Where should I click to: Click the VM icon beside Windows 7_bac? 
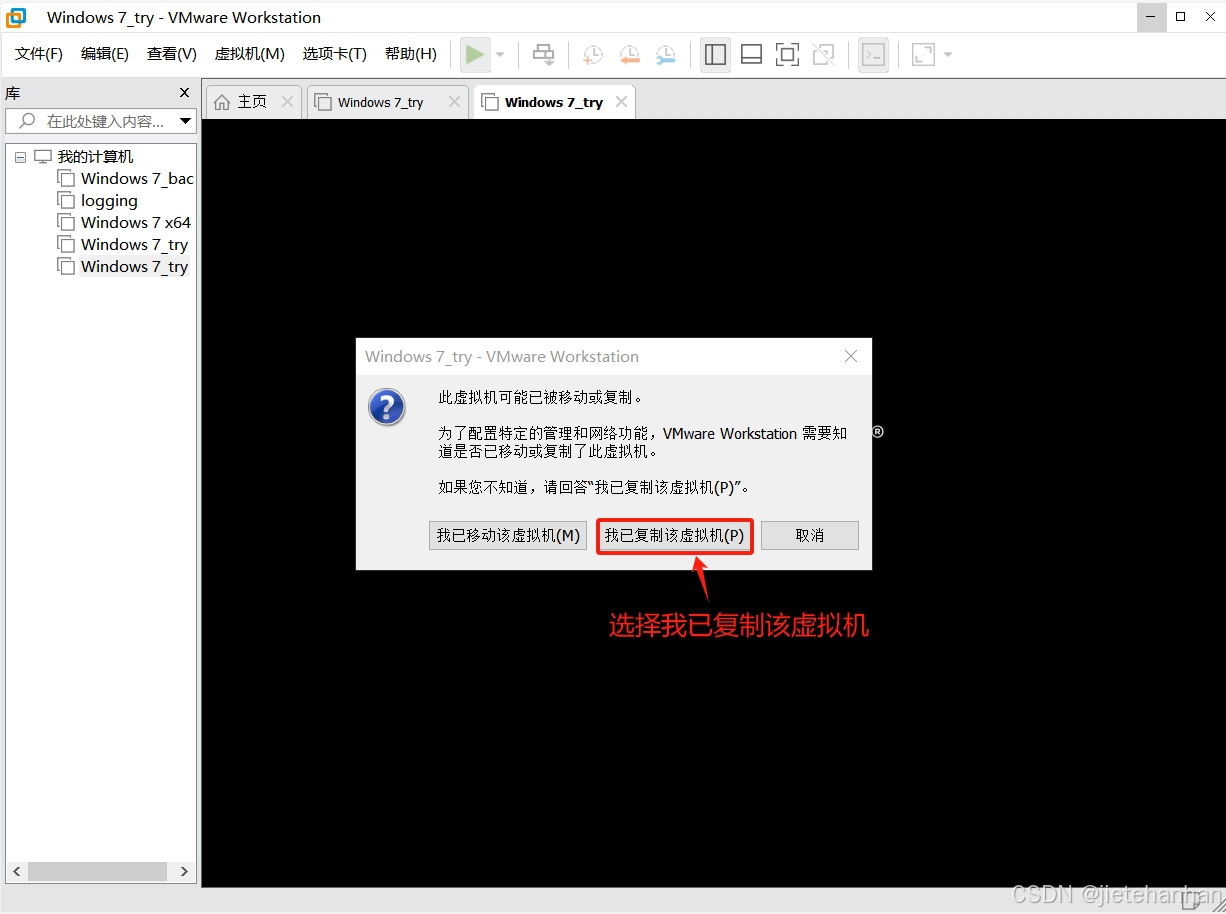(x=66, y=179)
